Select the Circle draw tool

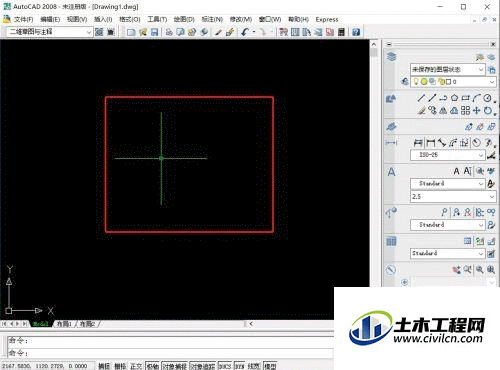[x=487, y=98]
